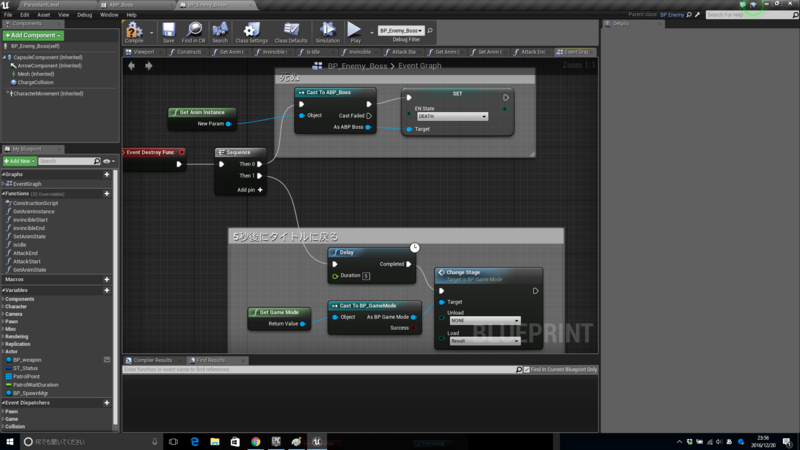Screen dimensions: 800x450
Task: Add a new variable with Variables plus
Action: point(107,290)
